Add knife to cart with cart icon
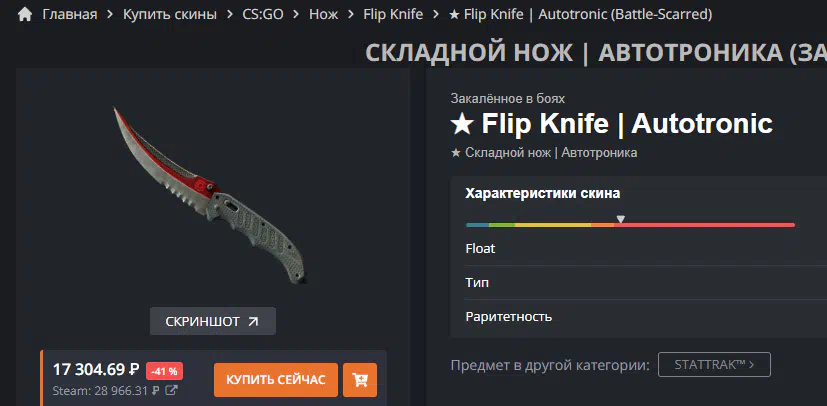This screenshot has height=406, width=827. 360,380
